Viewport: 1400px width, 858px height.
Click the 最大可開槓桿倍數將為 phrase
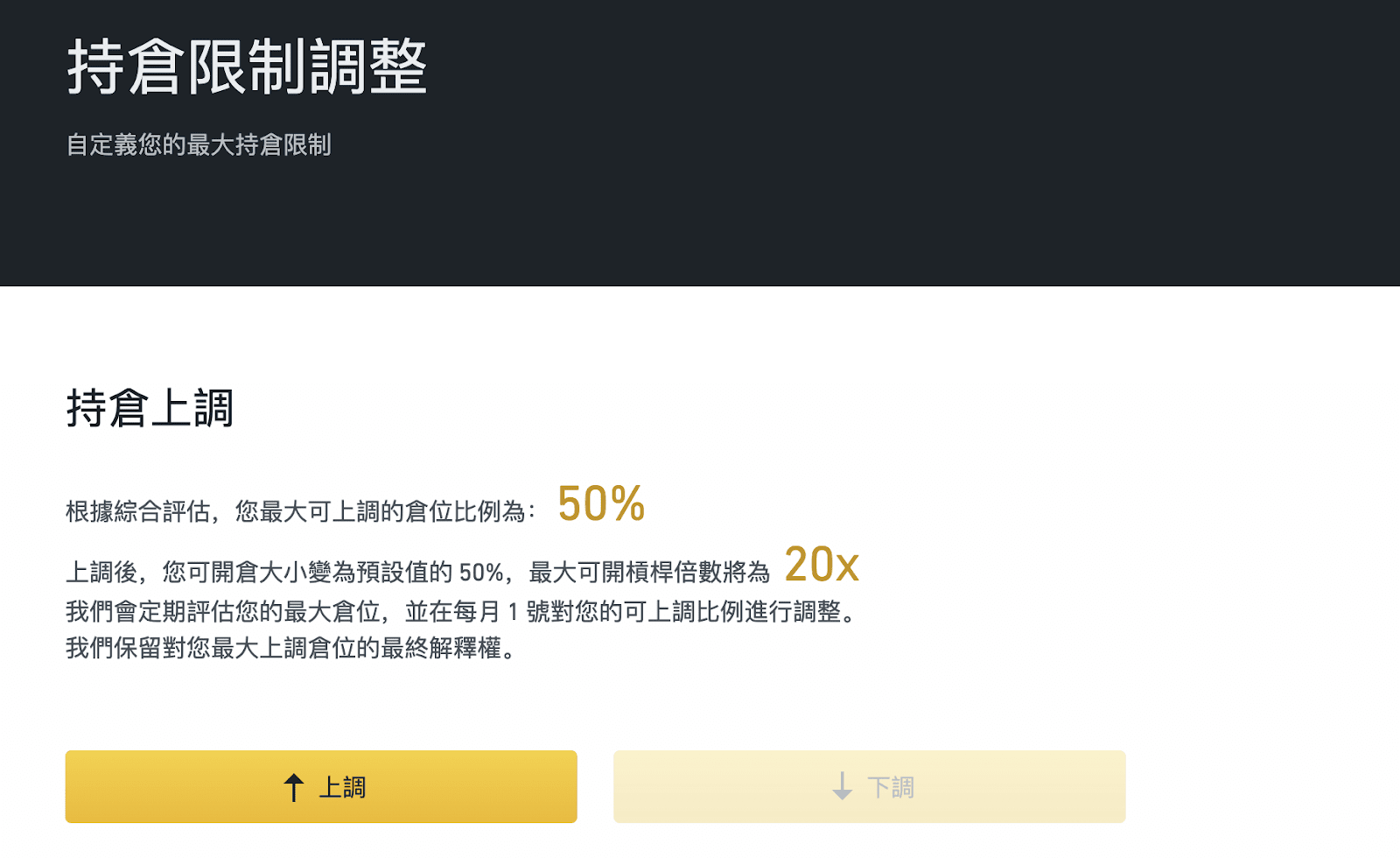pyautogui.click(x=649, y=572)
